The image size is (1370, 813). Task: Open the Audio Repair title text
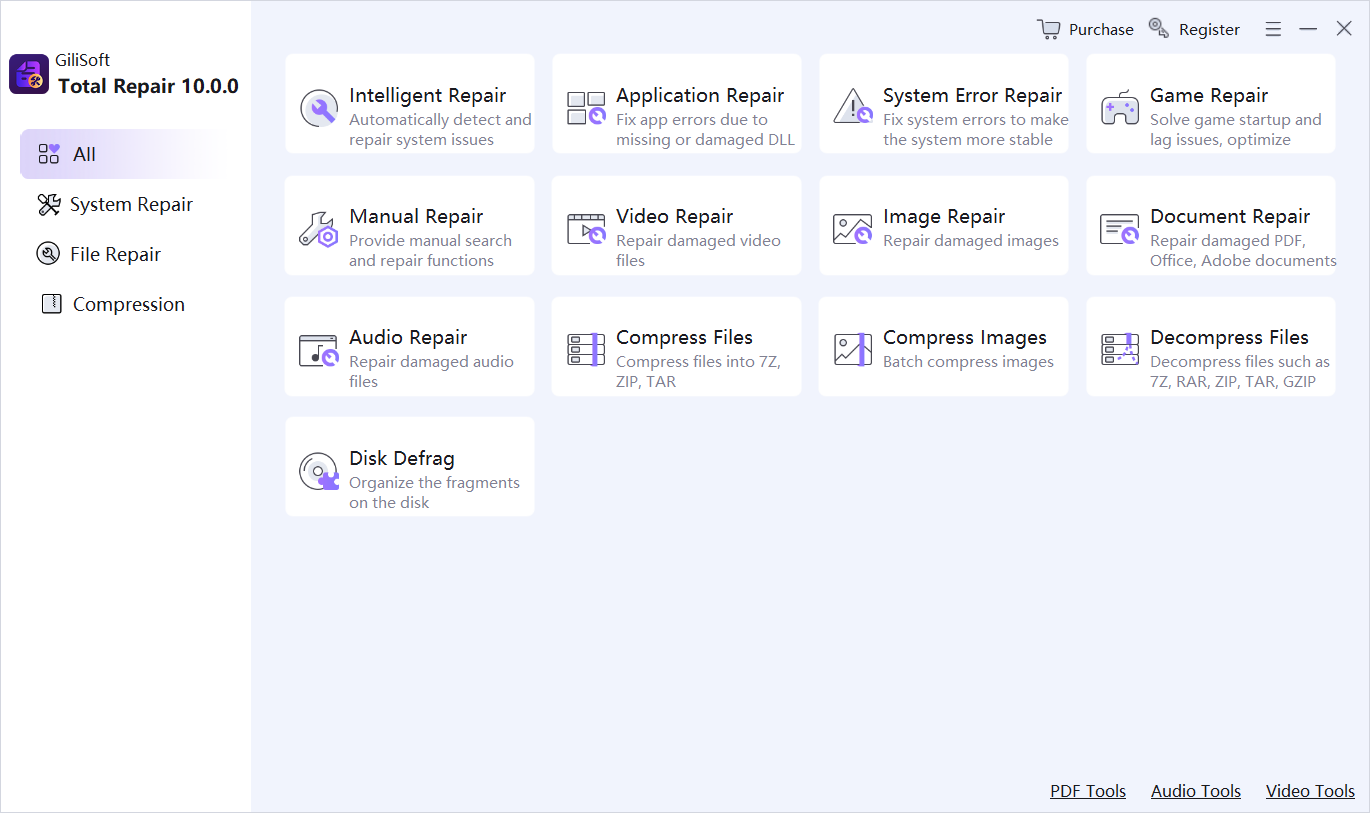coord(408,337)
